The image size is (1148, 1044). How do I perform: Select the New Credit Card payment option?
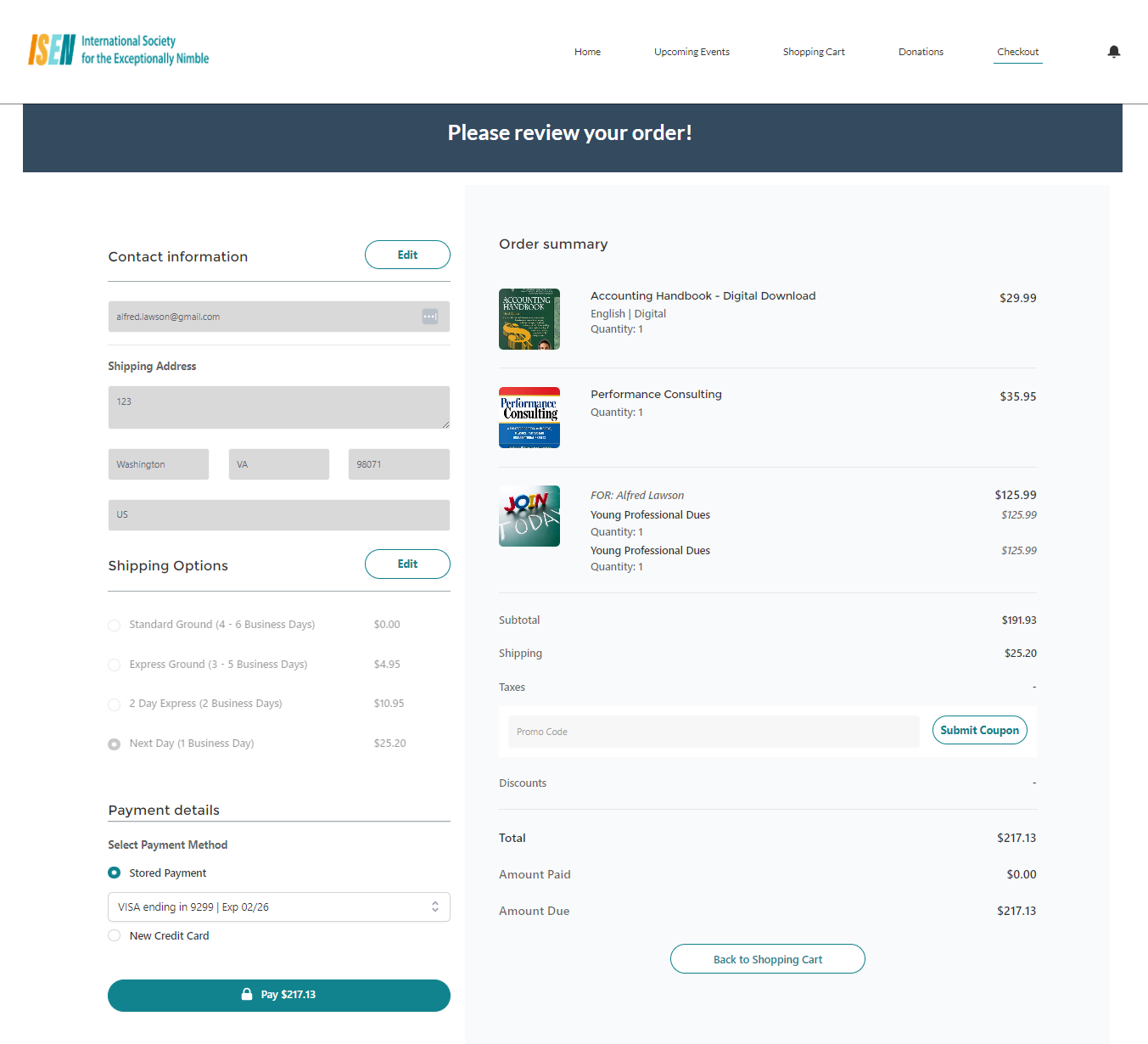(x=115, y=935)
